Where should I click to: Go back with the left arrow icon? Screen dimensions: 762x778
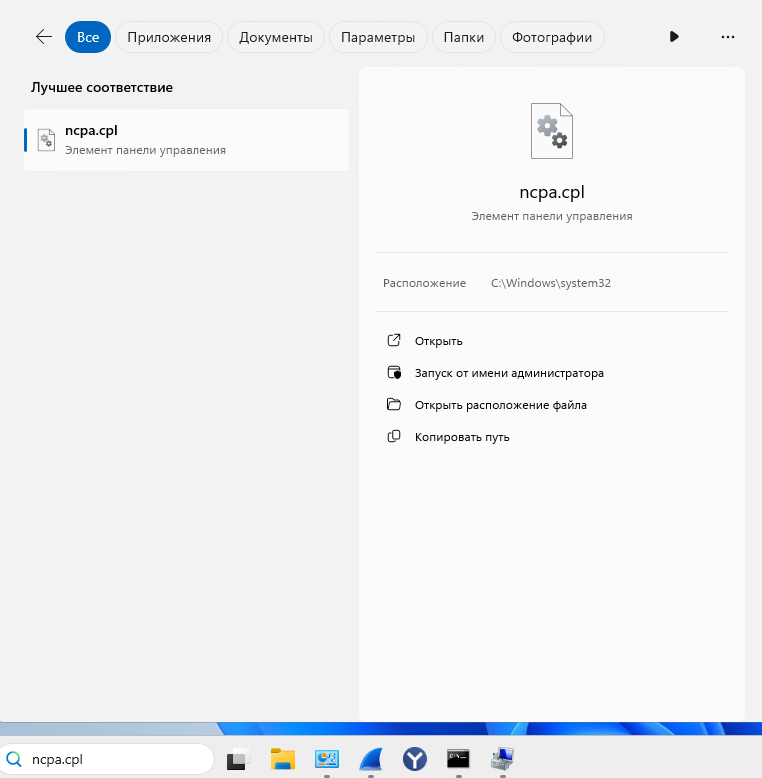tap(44, 37)
